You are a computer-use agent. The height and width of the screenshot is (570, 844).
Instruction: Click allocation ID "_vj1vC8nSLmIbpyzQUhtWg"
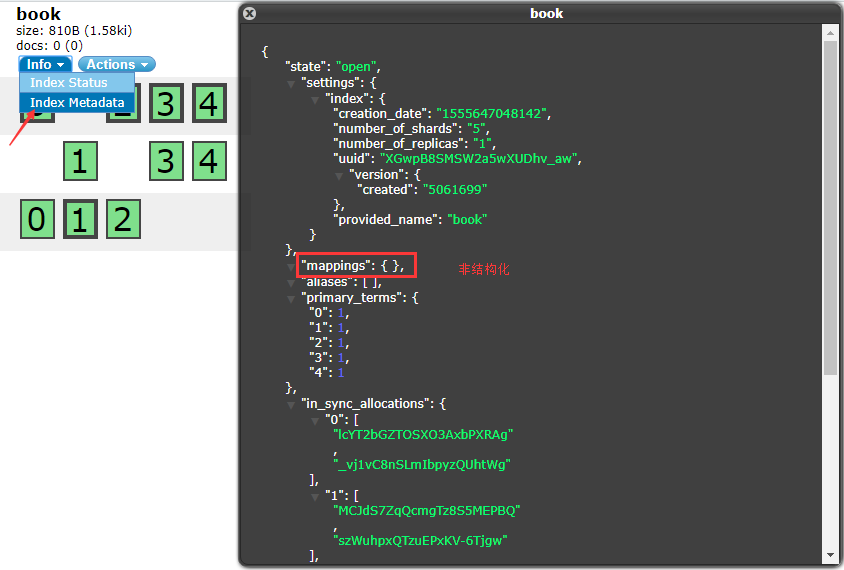pos(421,465)
